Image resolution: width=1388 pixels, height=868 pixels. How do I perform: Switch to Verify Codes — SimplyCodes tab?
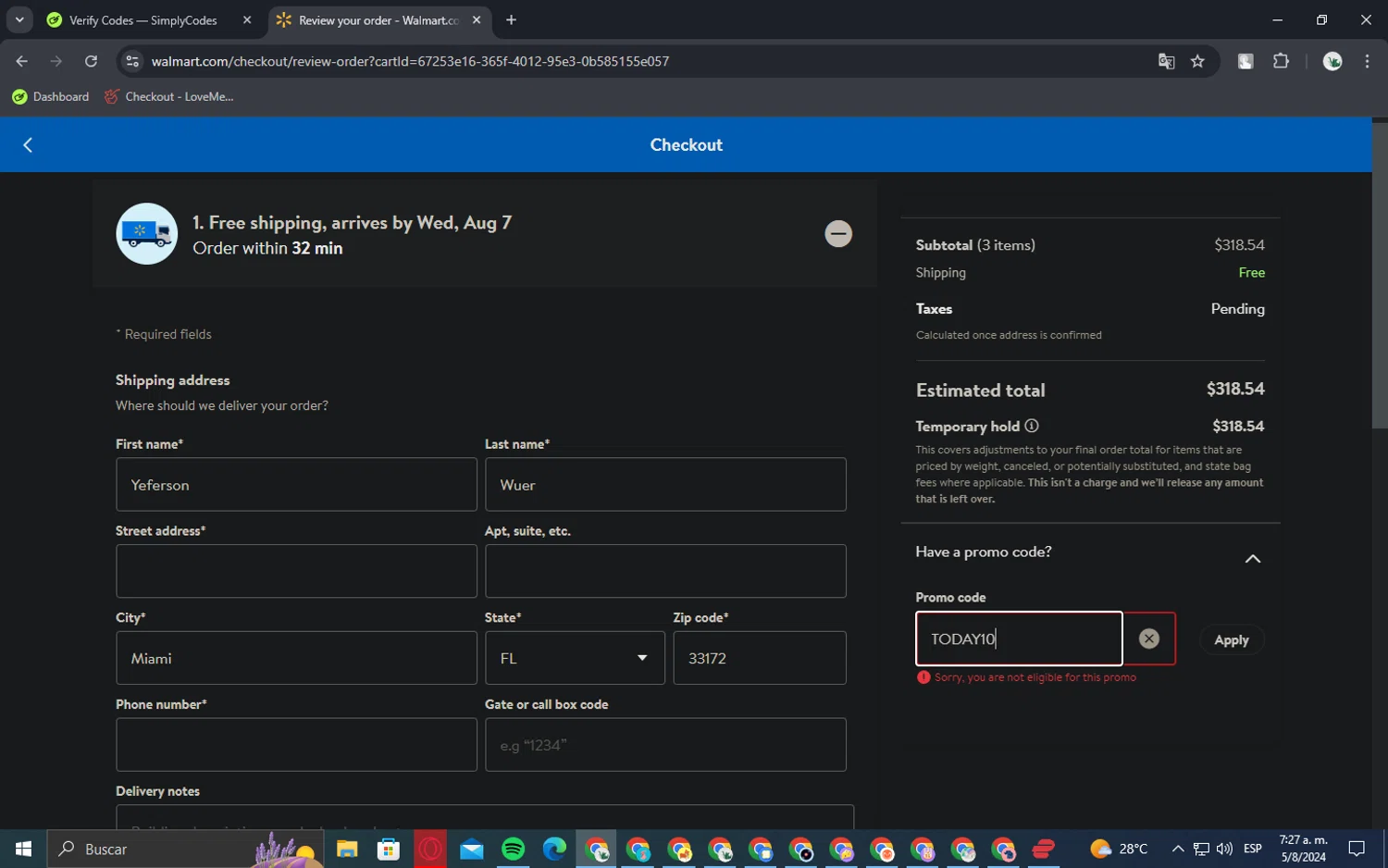tap(143, 20)
